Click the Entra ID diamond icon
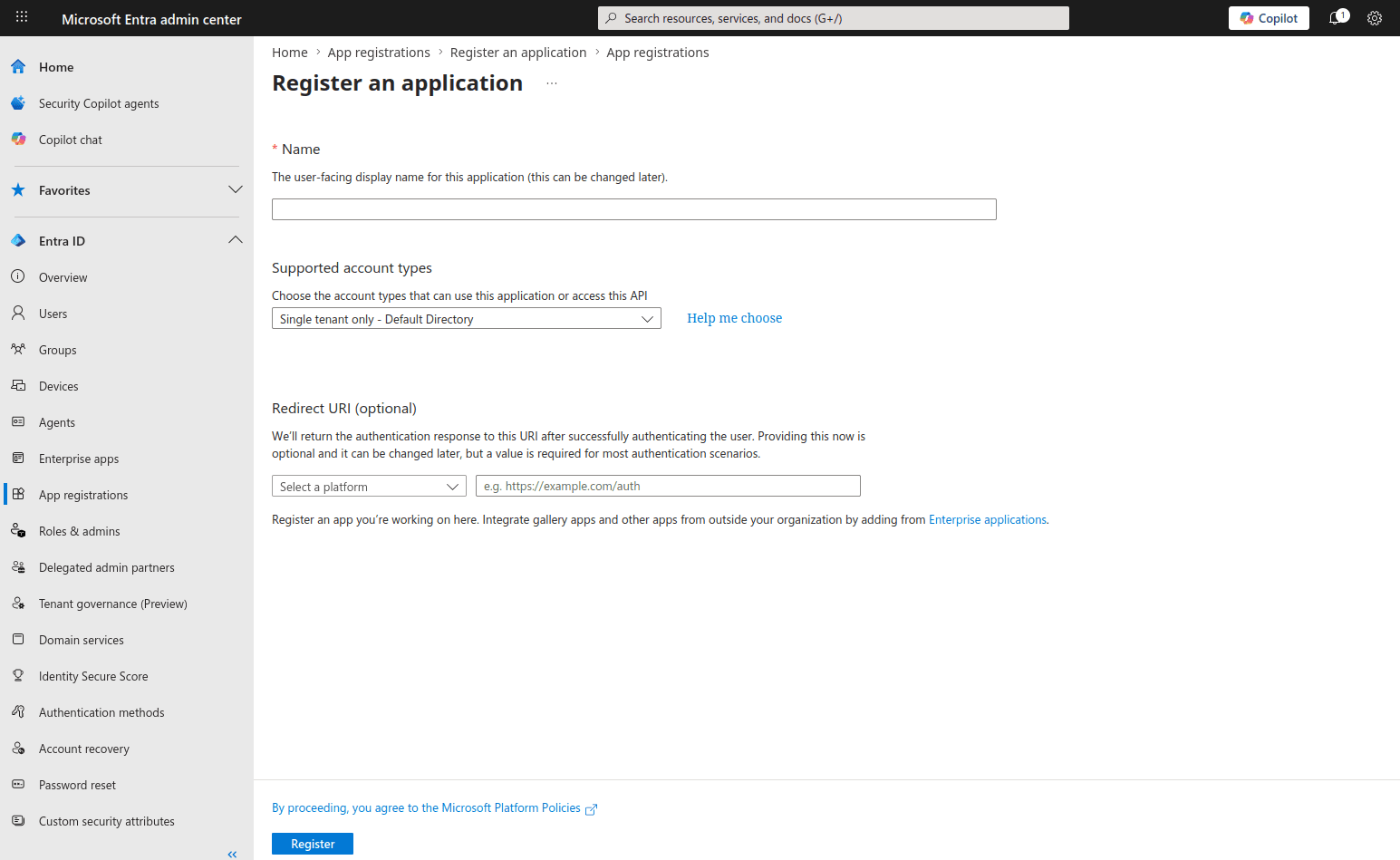 point(18,240)
